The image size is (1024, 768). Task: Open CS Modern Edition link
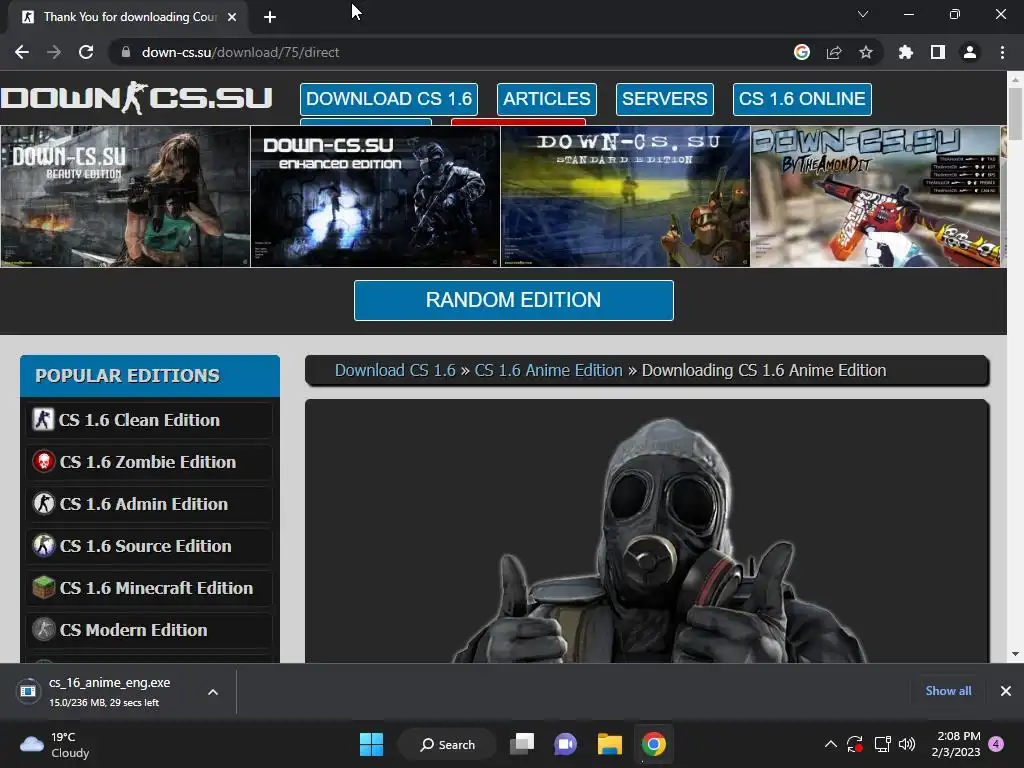click(x=149, y=630)
